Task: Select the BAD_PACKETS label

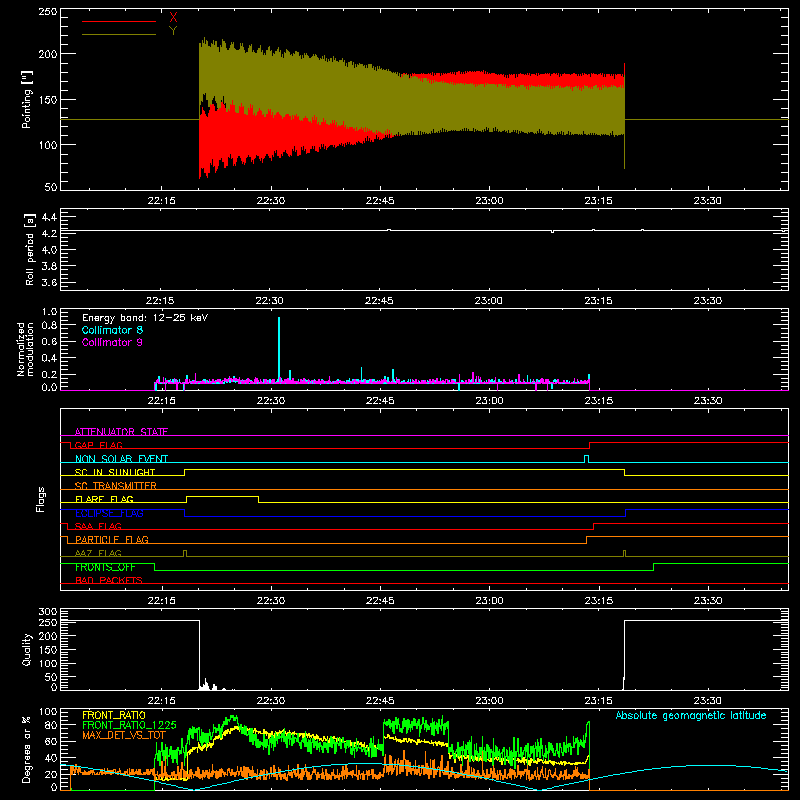Action: [109, 580]
